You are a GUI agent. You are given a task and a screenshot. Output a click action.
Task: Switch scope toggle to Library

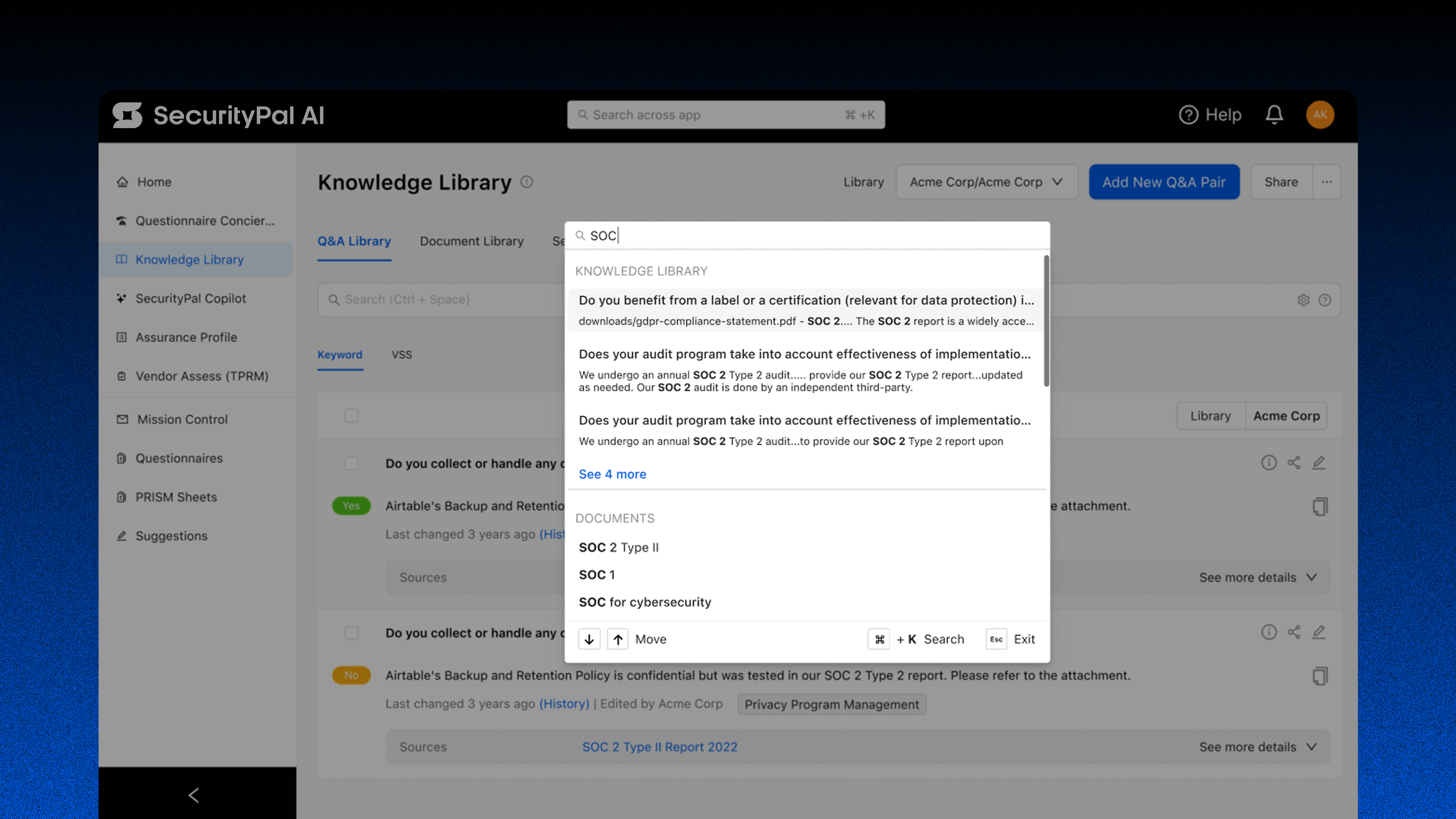[x=1210, y=416]
